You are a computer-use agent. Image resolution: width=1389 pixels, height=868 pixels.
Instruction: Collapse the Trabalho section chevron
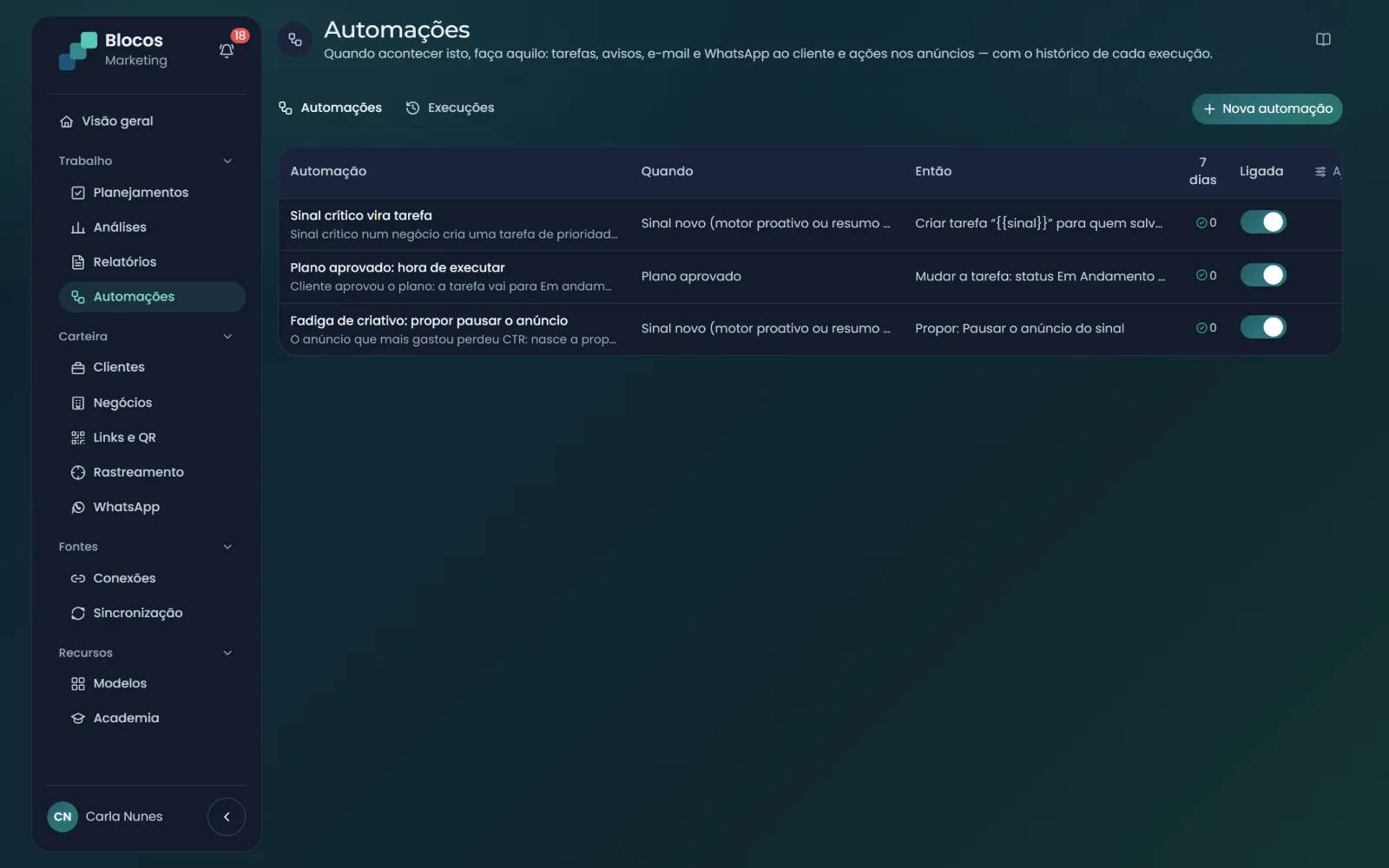click(x=227, y=161)
